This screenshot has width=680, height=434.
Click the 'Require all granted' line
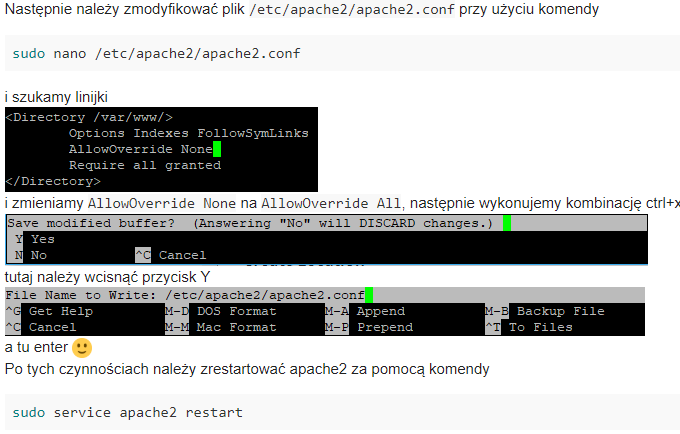145,165
